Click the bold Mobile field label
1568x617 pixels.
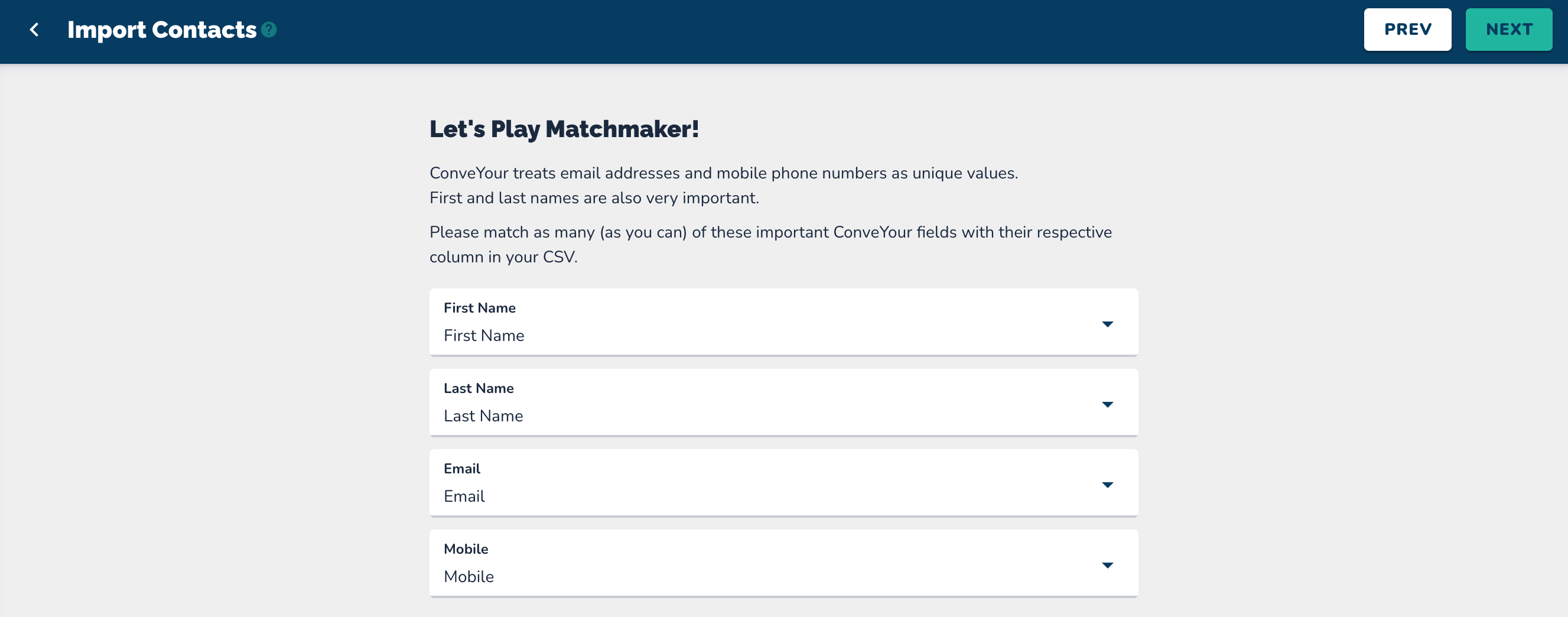[466, 550]
